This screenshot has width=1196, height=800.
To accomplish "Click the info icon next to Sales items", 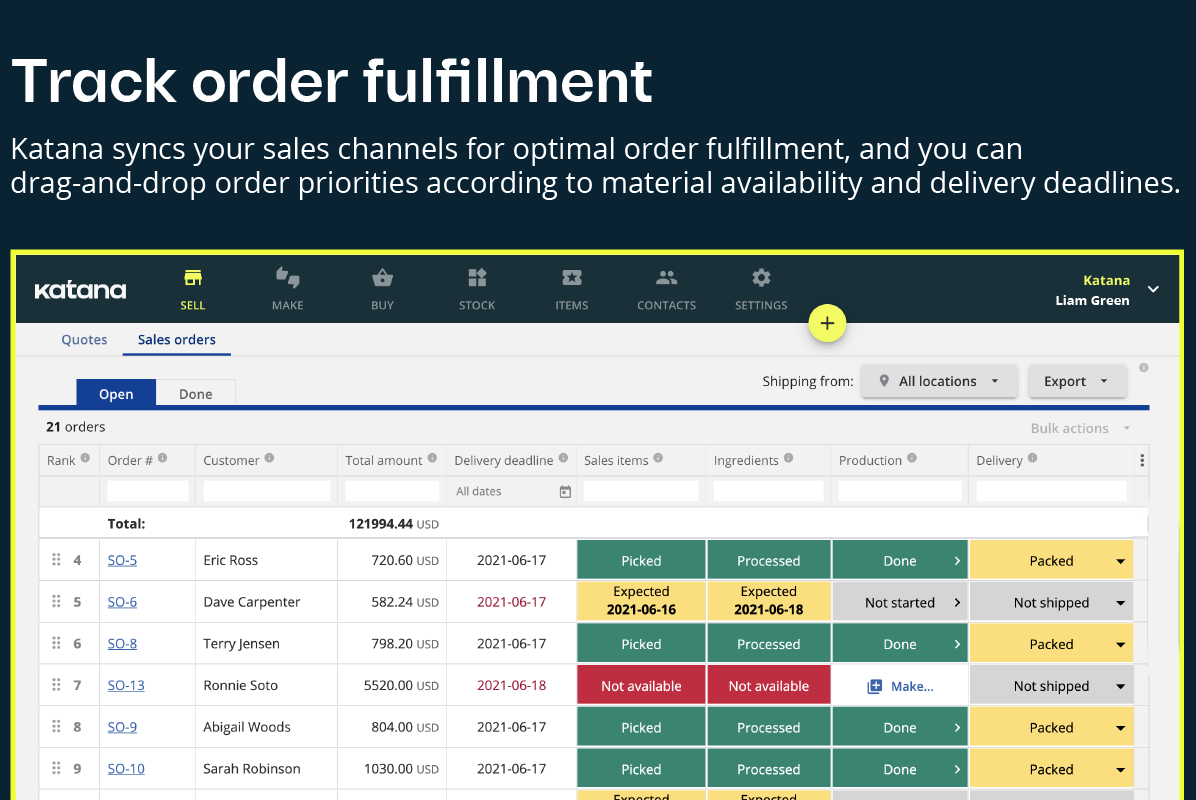I will pos(658,458).
